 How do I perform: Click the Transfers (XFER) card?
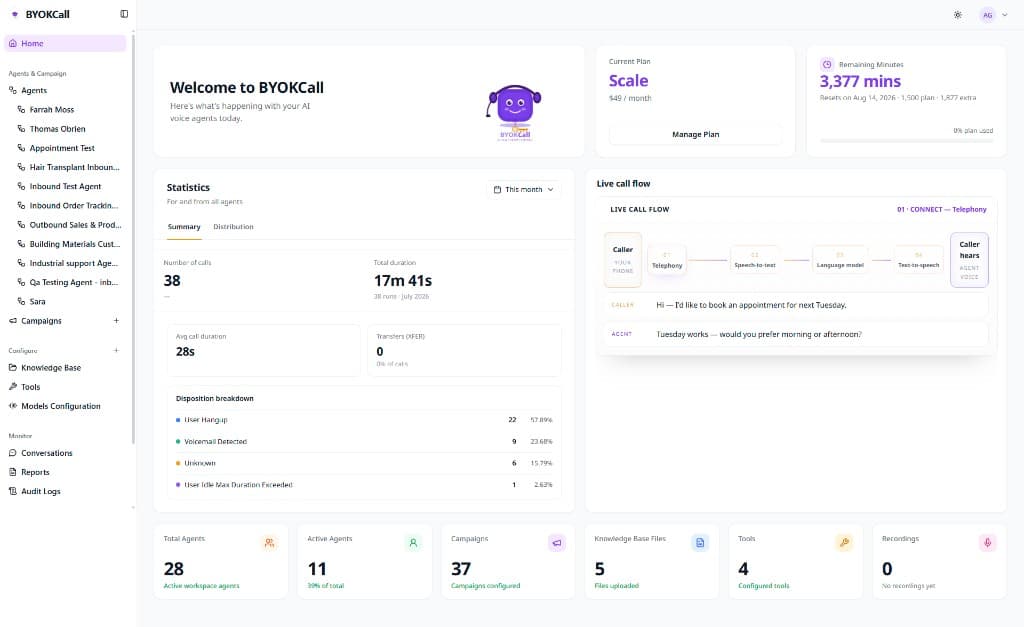pyautogui.click(x=464, y=350)
